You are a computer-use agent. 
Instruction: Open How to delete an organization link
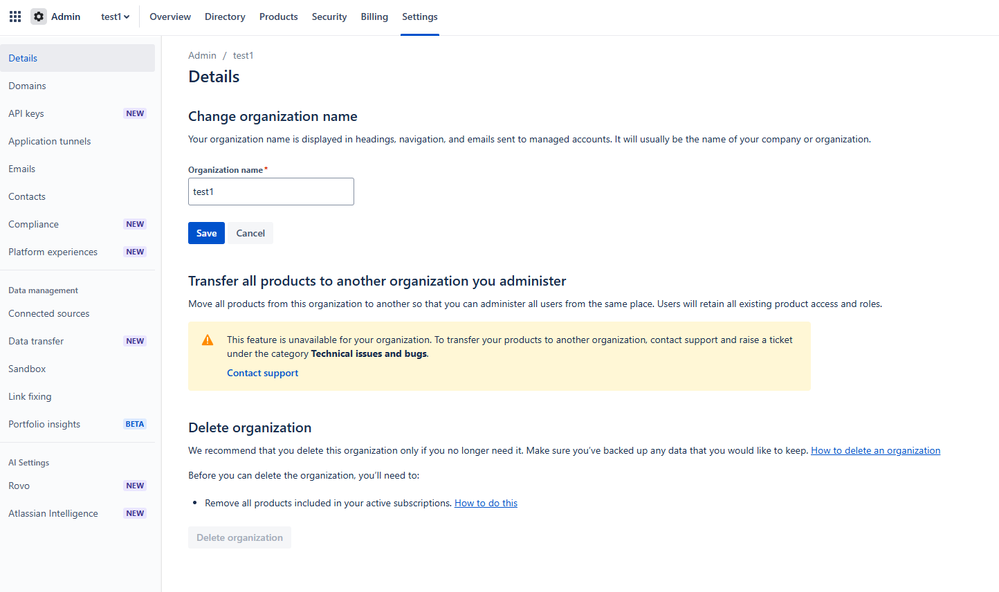coord(875,451)
